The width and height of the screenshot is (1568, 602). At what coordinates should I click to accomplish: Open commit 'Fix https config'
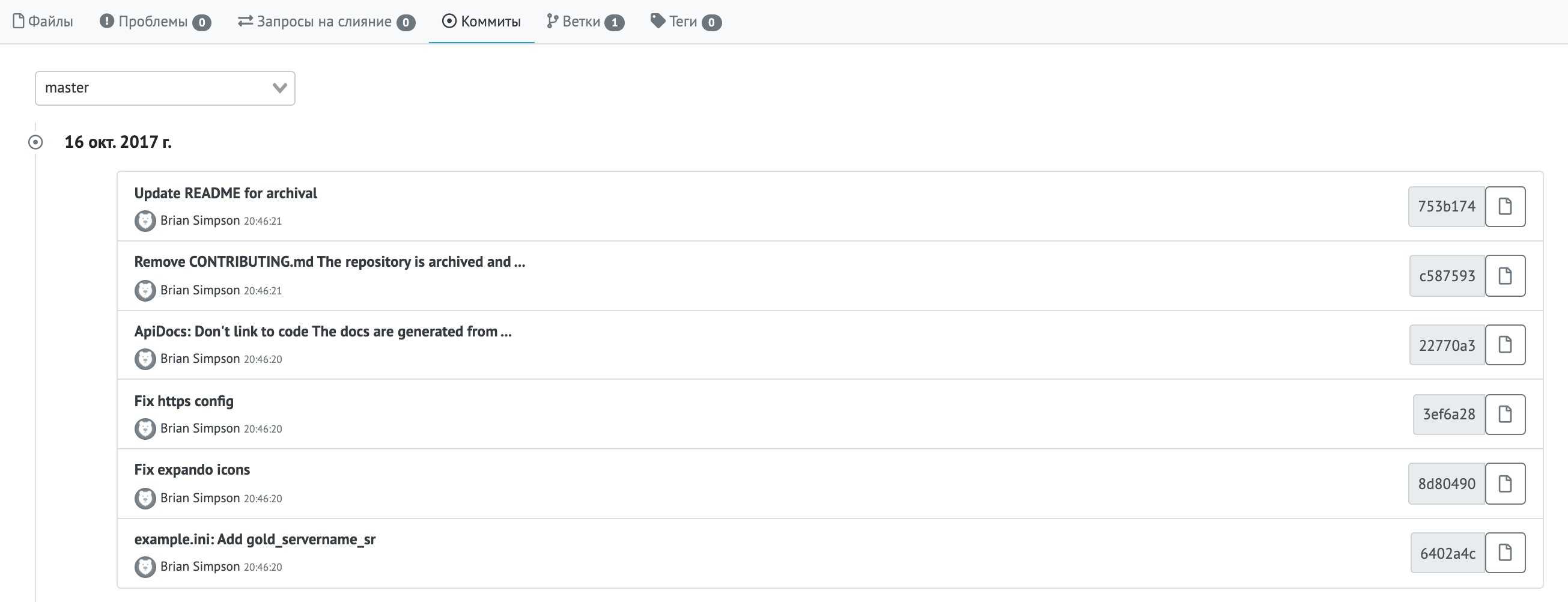point(184,401)
